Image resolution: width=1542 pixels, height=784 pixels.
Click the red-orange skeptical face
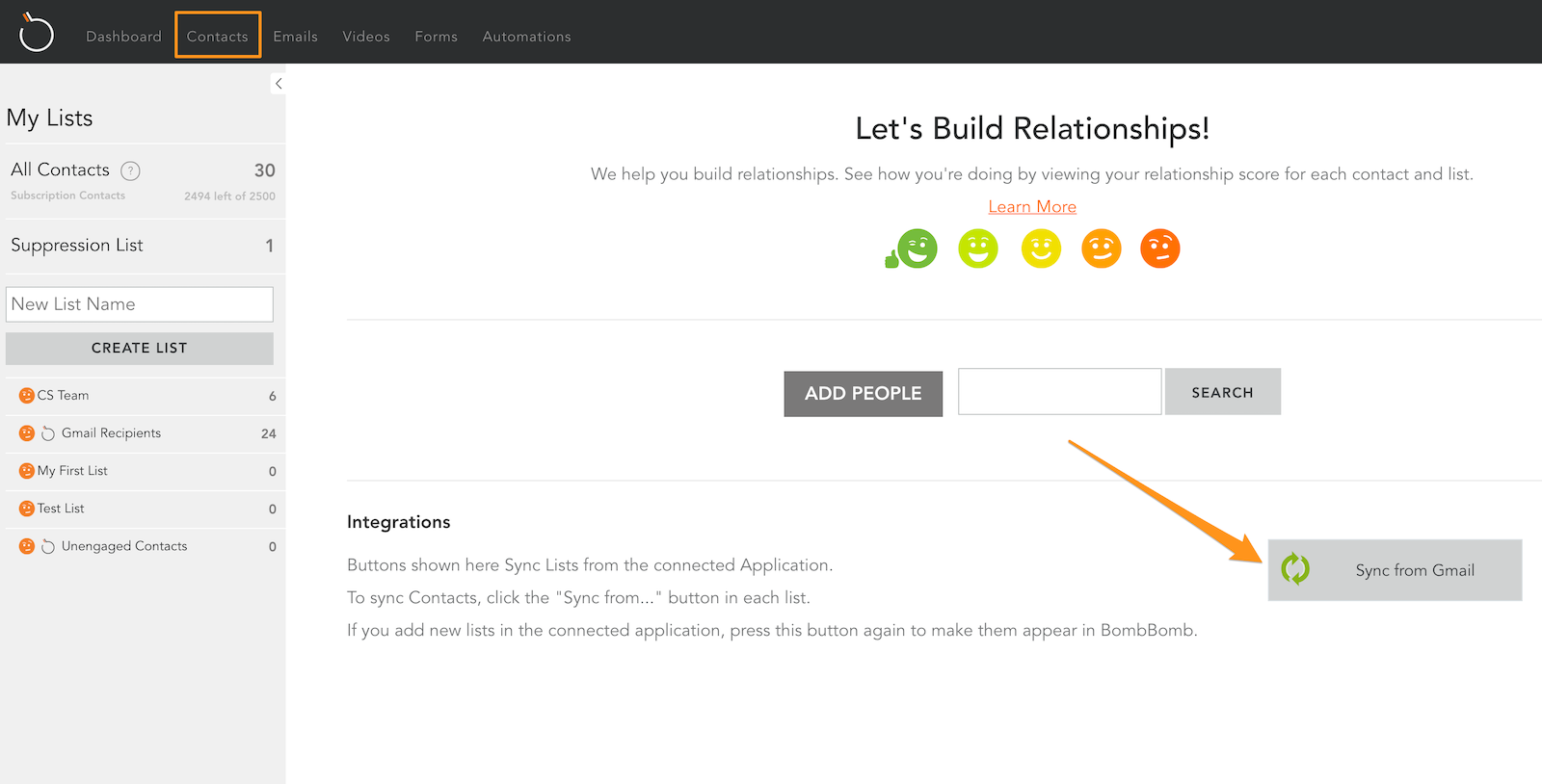(x=1160, y=248)
